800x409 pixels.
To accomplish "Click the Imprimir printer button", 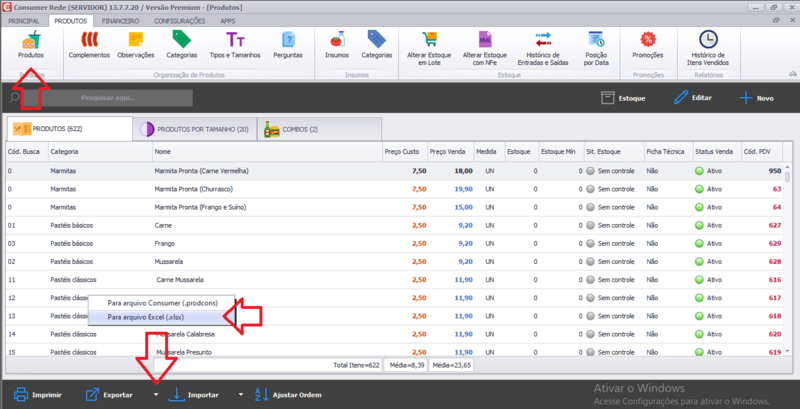I will point(38,395).
